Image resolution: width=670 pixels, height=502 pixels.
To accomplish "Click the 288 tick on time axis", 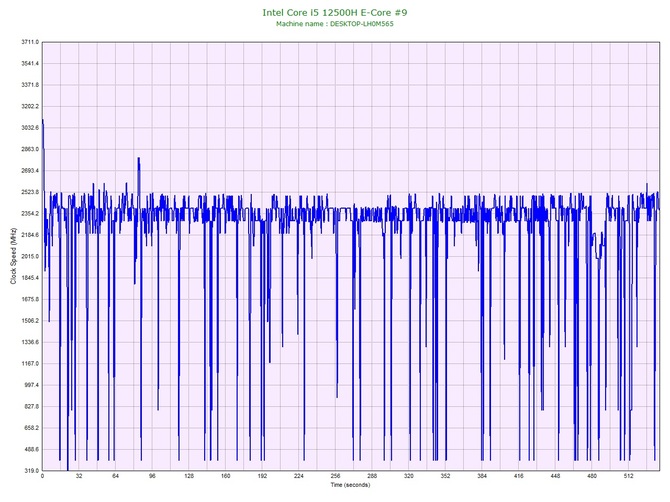I will click(x=372, y=476).
